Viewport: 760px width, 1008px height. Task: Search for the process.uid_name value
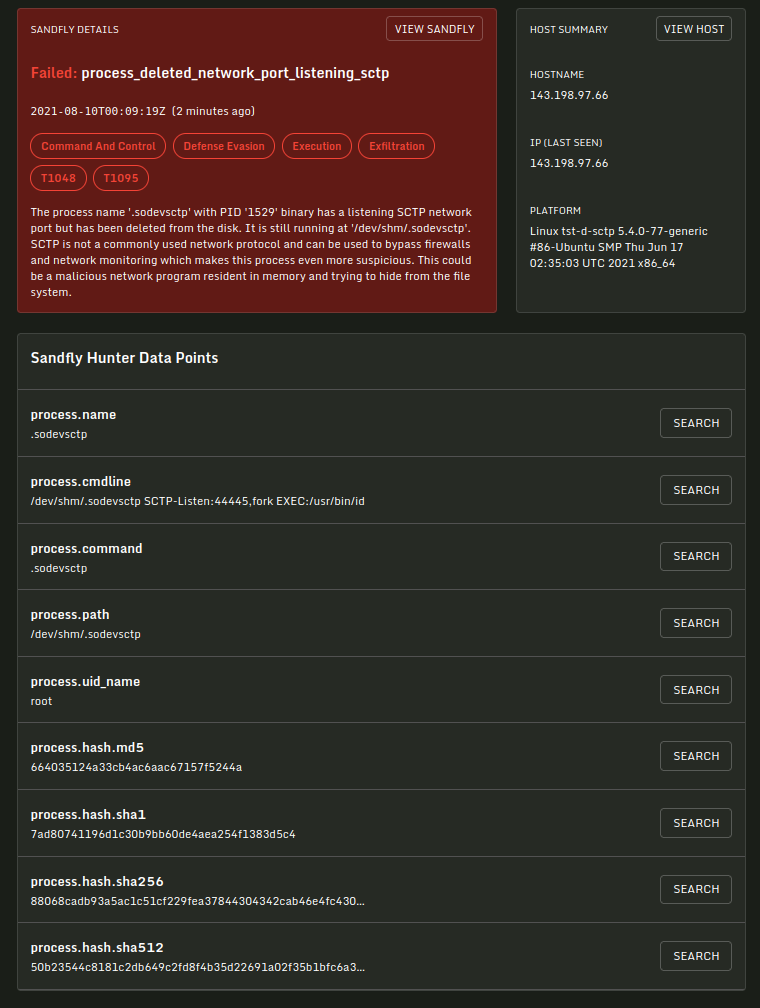coord(696,690)
